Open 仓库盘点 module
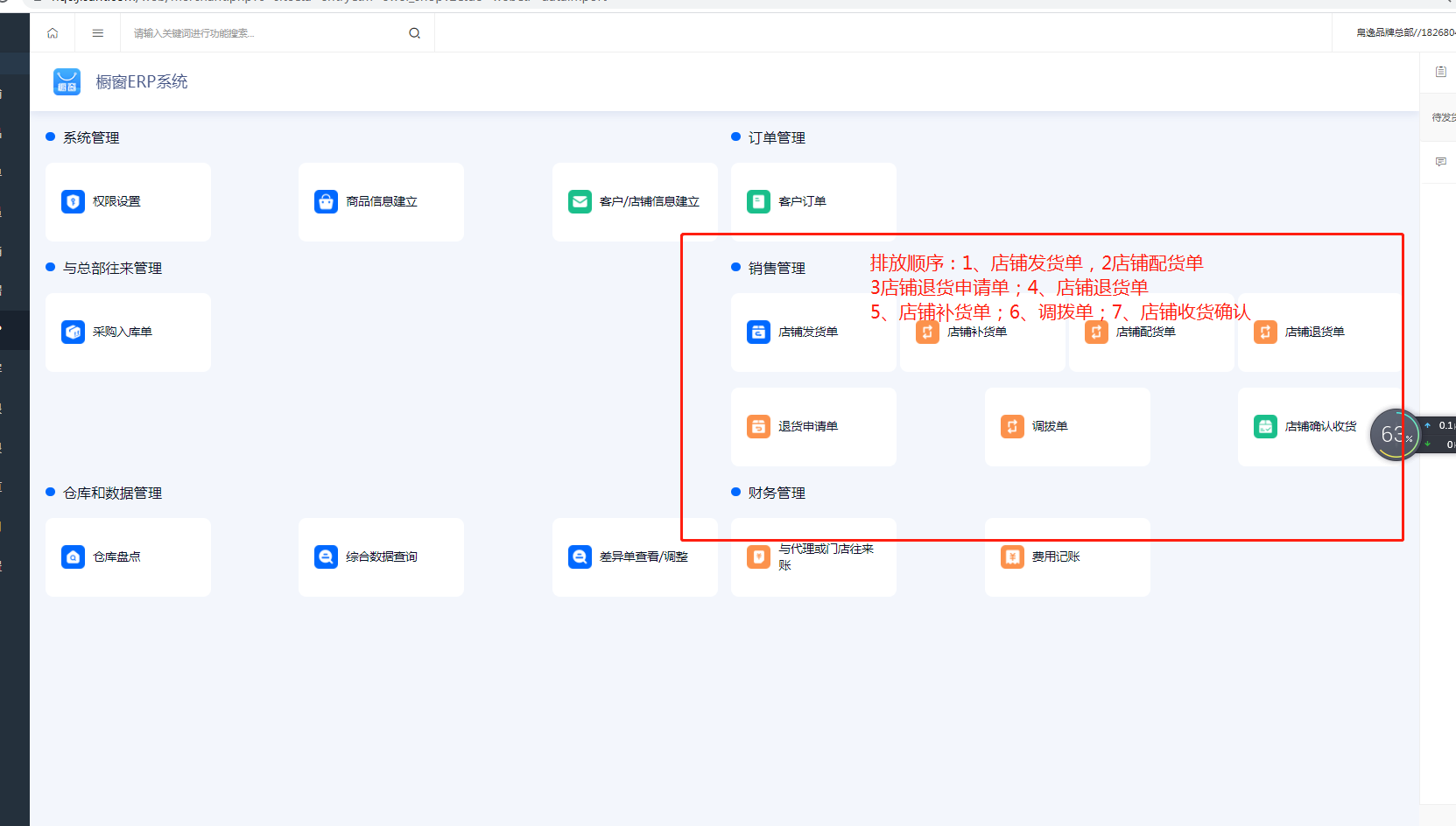 coord(128,557)
